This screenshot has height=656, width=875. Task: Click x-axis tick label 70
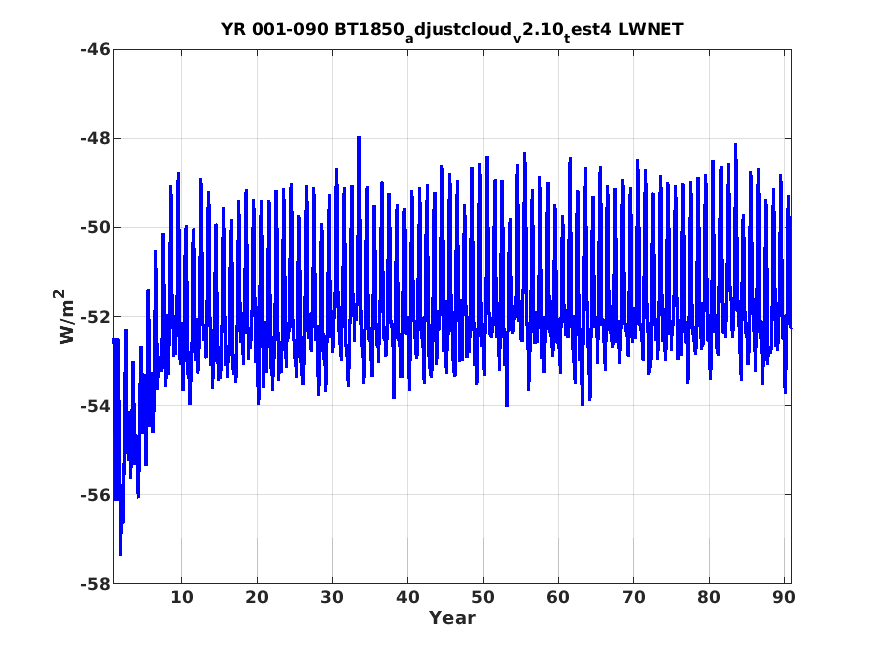[633, 597]
